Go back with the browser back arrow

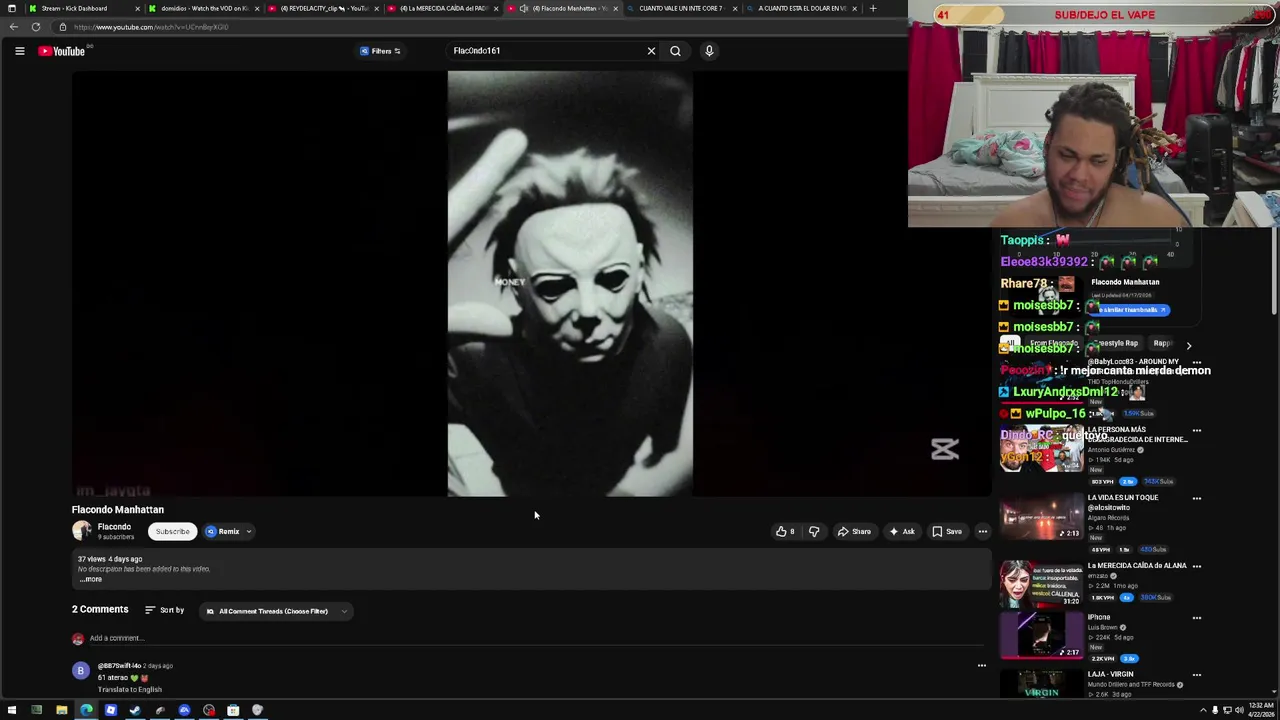pos(13,27)
